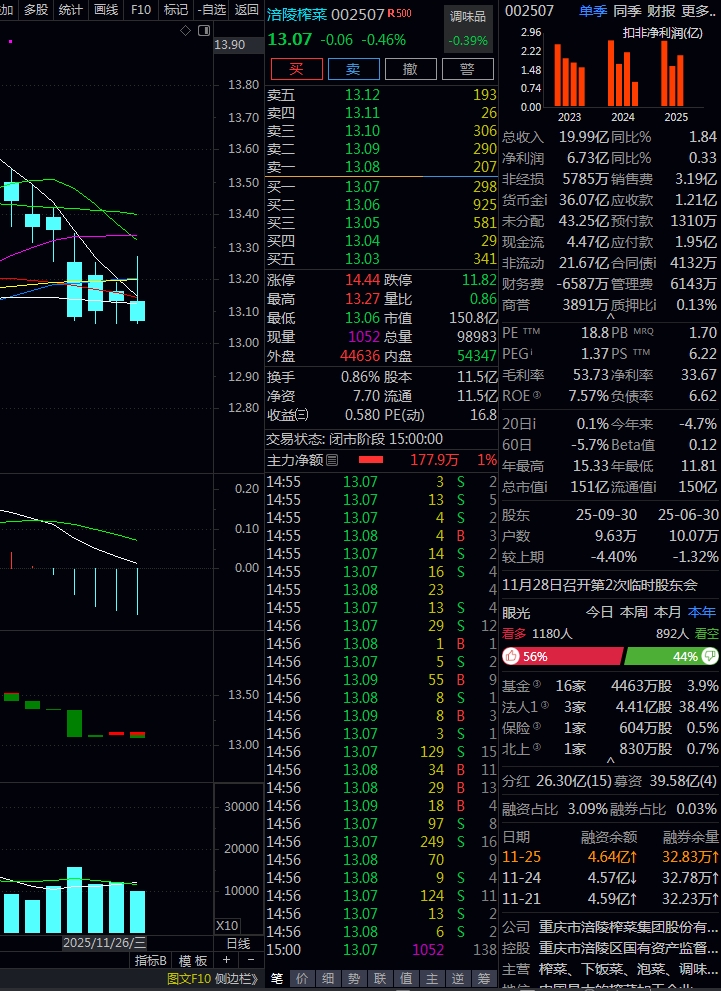Click the green 44% bearish bar

tap(671, 656)
